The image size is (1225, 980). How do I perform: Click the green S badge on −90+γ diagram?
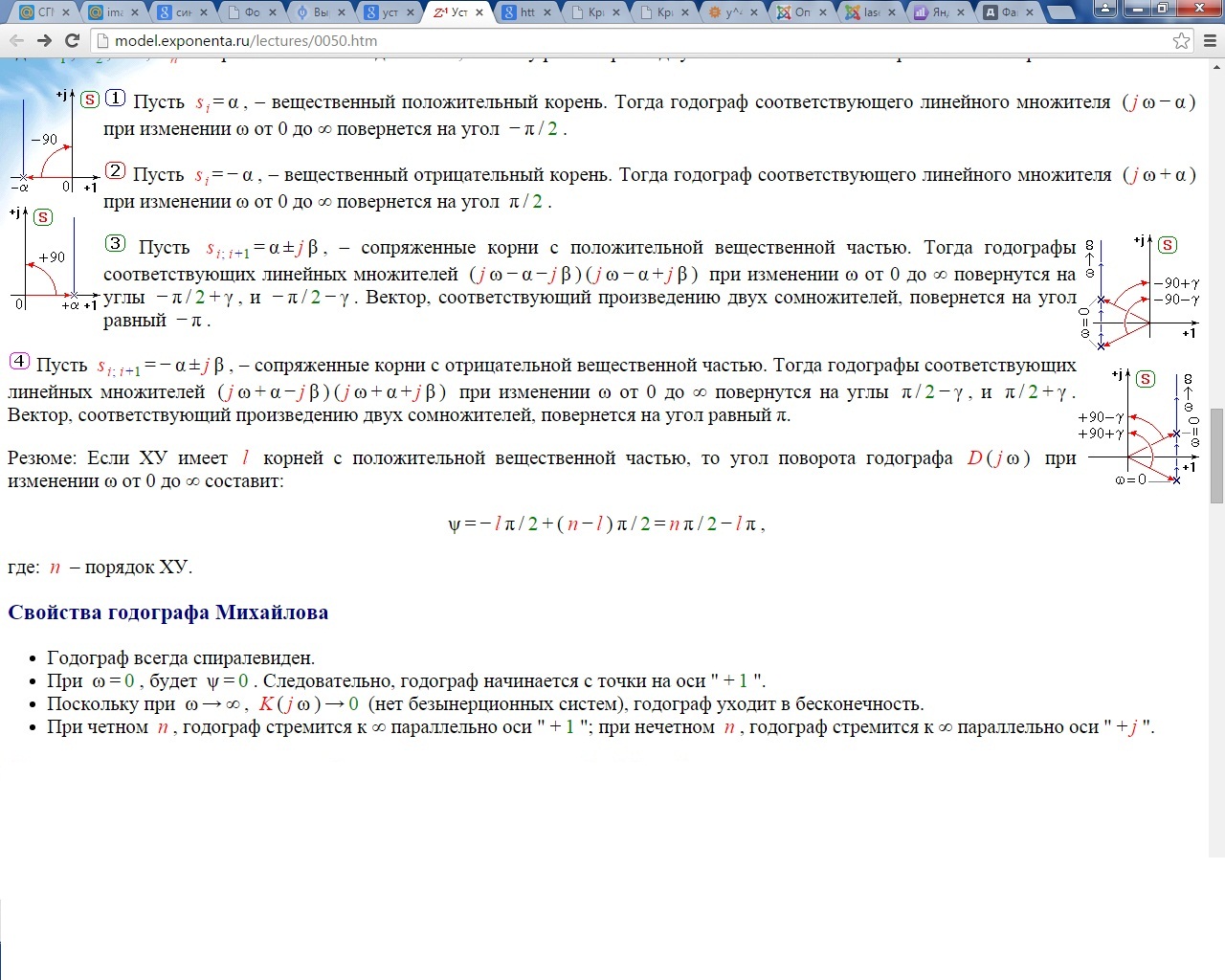[x=1168, y=245]
